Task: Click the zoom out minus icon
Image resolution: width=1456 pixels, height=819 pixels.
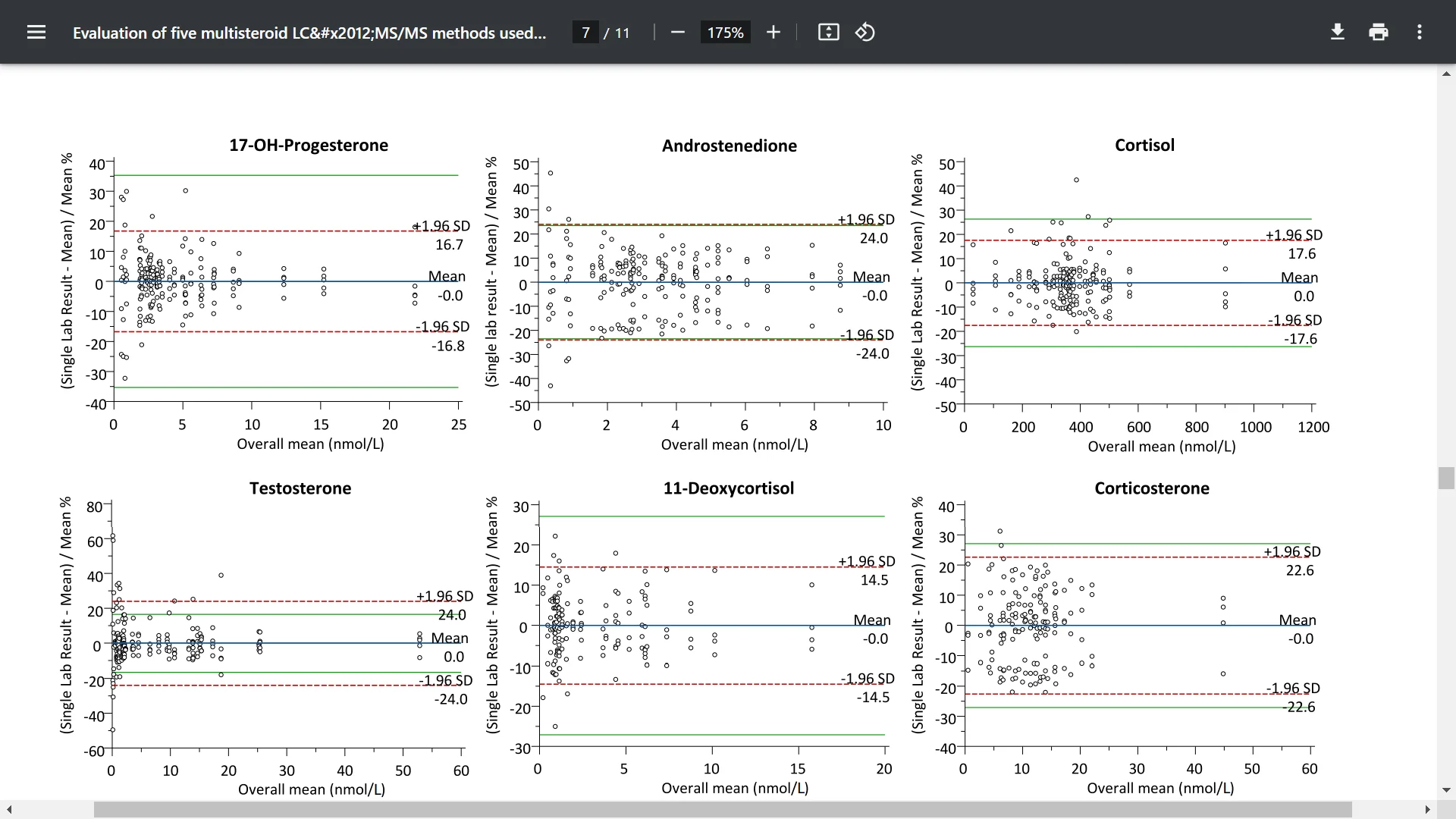Action: pyautogui.click(x=678, y=32)
